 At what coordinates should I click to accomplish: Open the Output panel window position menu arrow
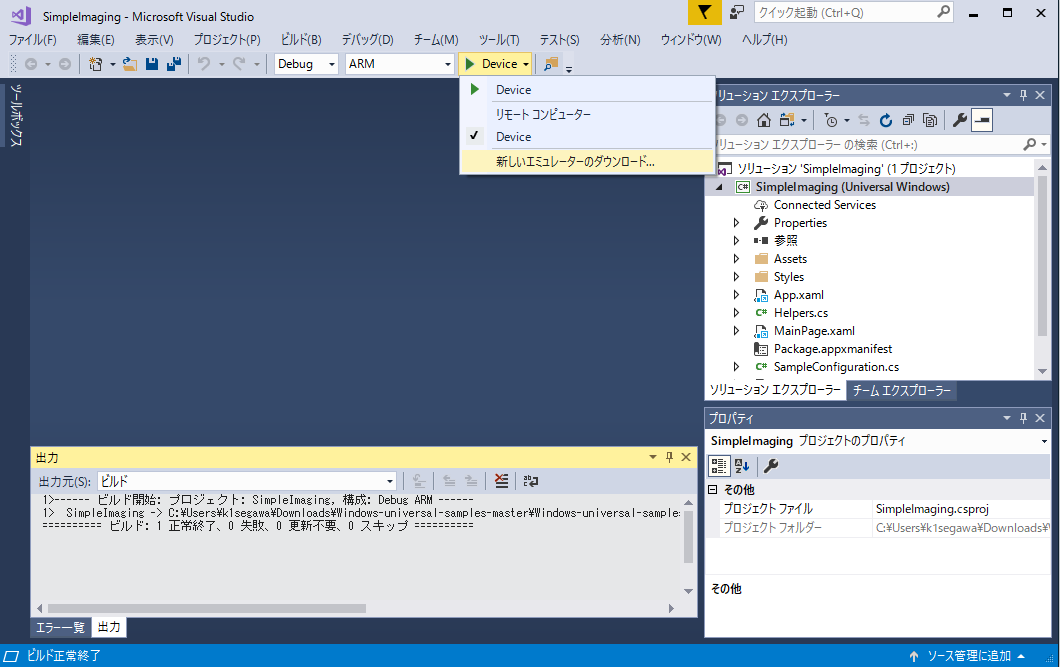tap(653, 458)
